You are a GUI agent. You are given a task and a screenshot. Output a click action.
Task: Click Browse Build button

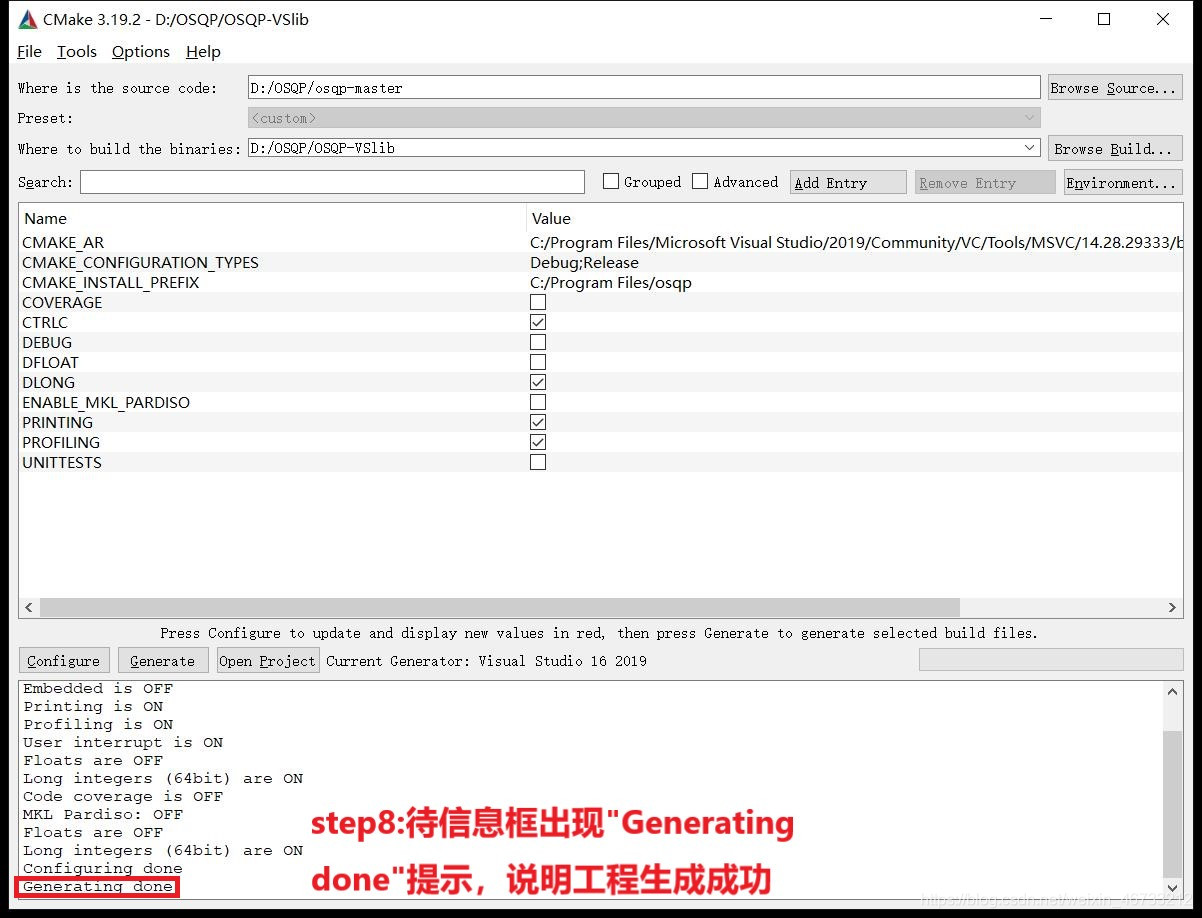coord(1115,149)
